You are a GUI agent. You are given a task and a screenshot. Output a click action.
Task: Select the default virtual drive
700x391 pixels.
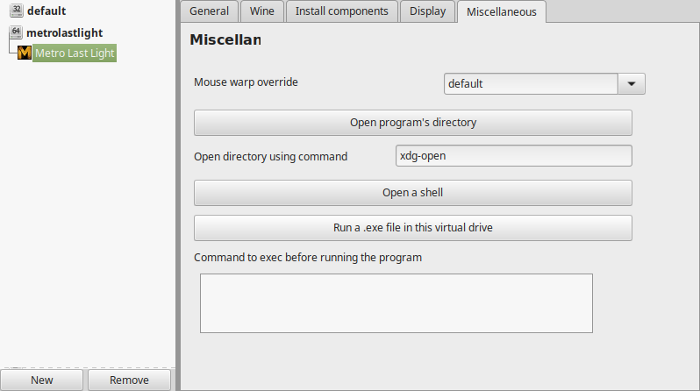[x=46, y=11]
